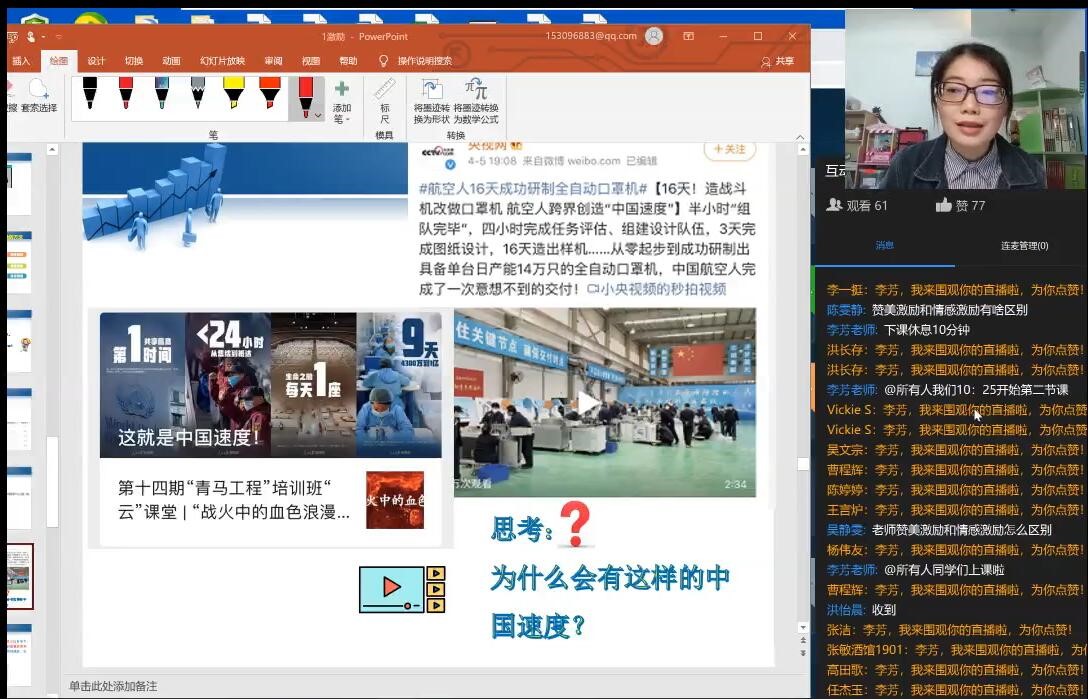Open the ribbon display options button
Viewport: 1088px width, 699px height.
coord(689,36)
